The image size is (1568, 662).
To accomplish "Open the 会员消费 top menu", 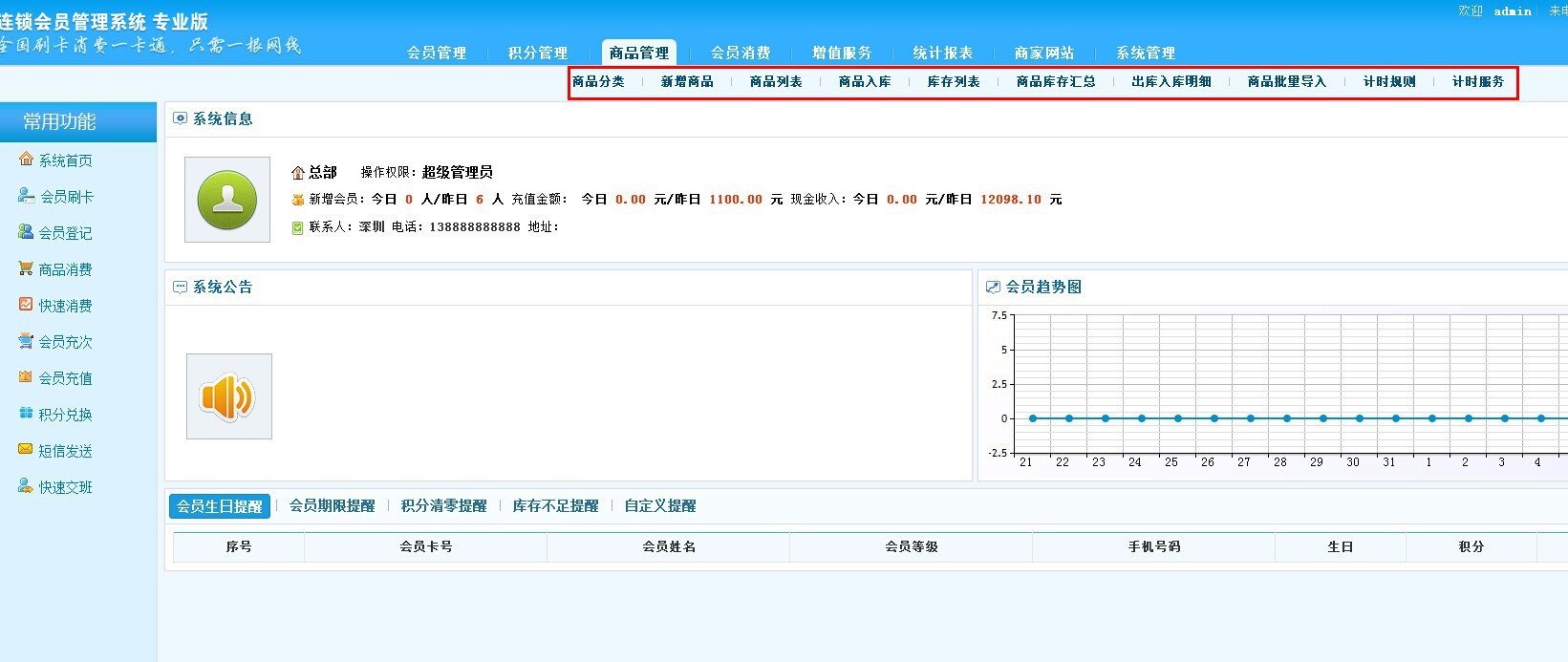I will [x=741, y=53].
